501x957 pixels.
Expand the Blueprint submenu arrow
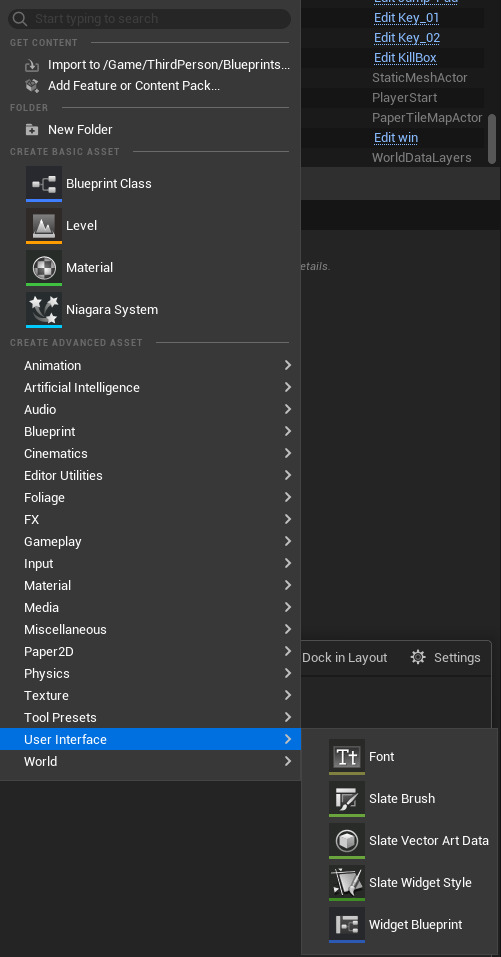tap(287, 431)
